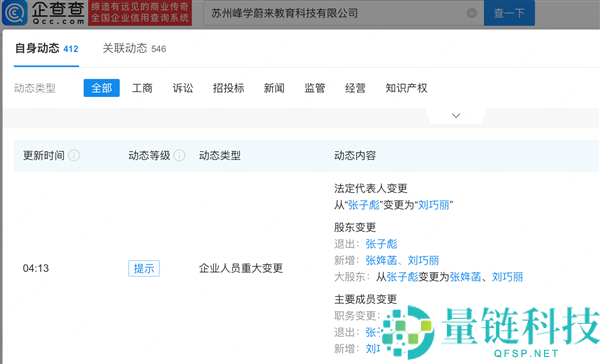Expand the filter panel chevron
The image size is (600, 364).
tap(456, 116)
